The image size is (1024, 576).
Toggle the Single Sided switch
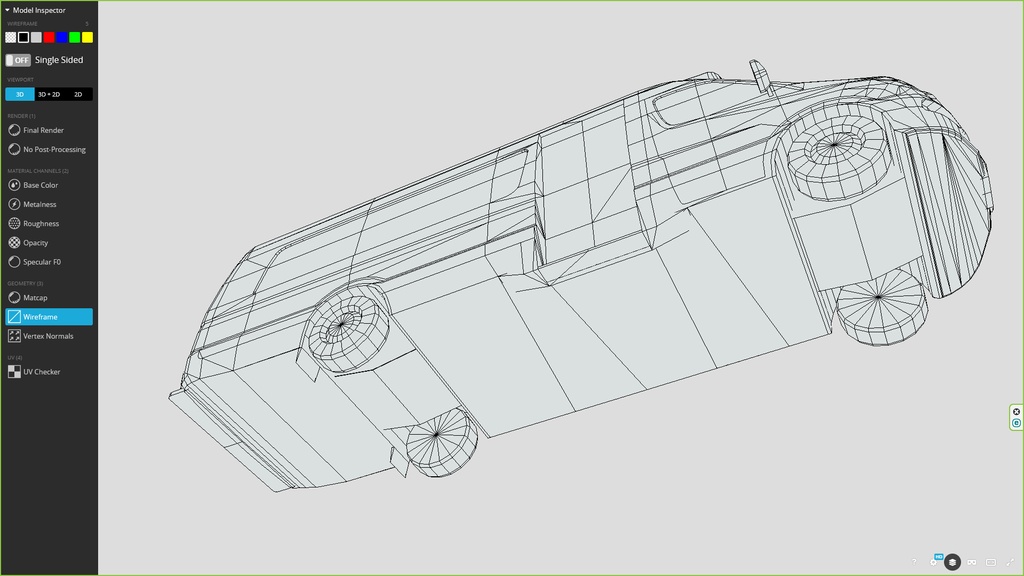tap(17, 60)
